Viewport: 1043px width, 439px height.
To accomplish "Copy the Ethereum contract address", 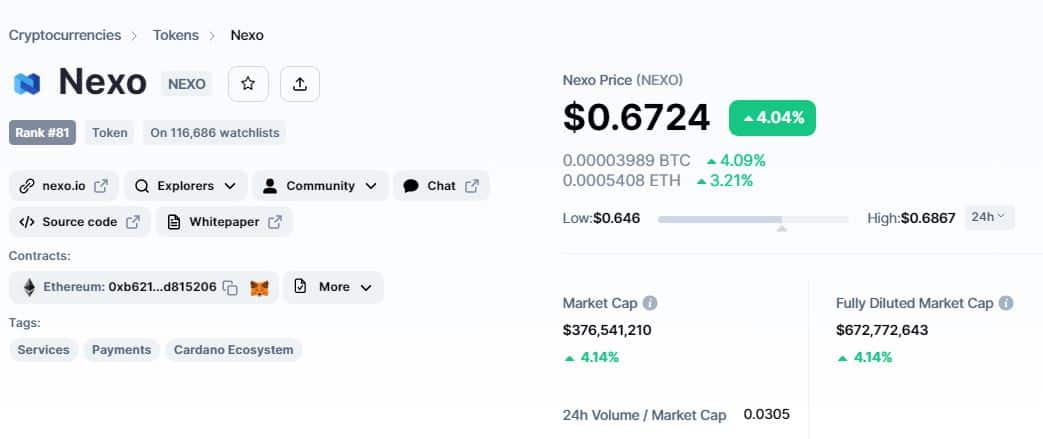I will [x=230, y=287].
